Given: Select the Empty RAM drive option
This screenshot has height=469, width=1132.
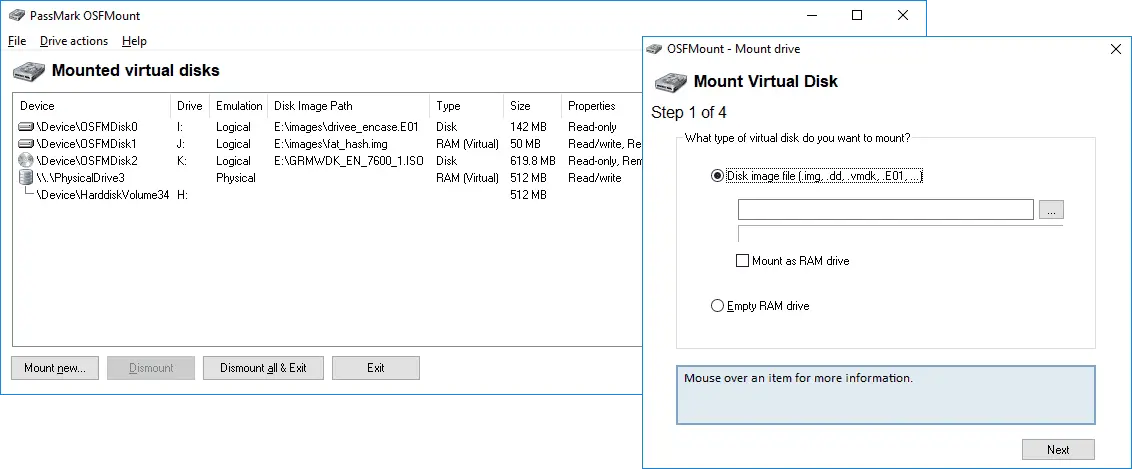Looking at the screenshot, I should pos(717,306).
